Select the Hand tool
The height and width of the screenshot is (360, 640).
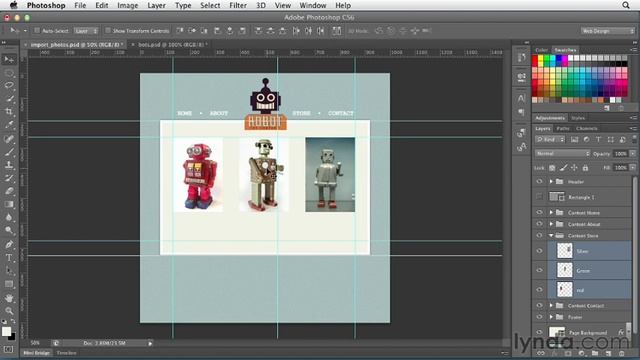[9, 298]
